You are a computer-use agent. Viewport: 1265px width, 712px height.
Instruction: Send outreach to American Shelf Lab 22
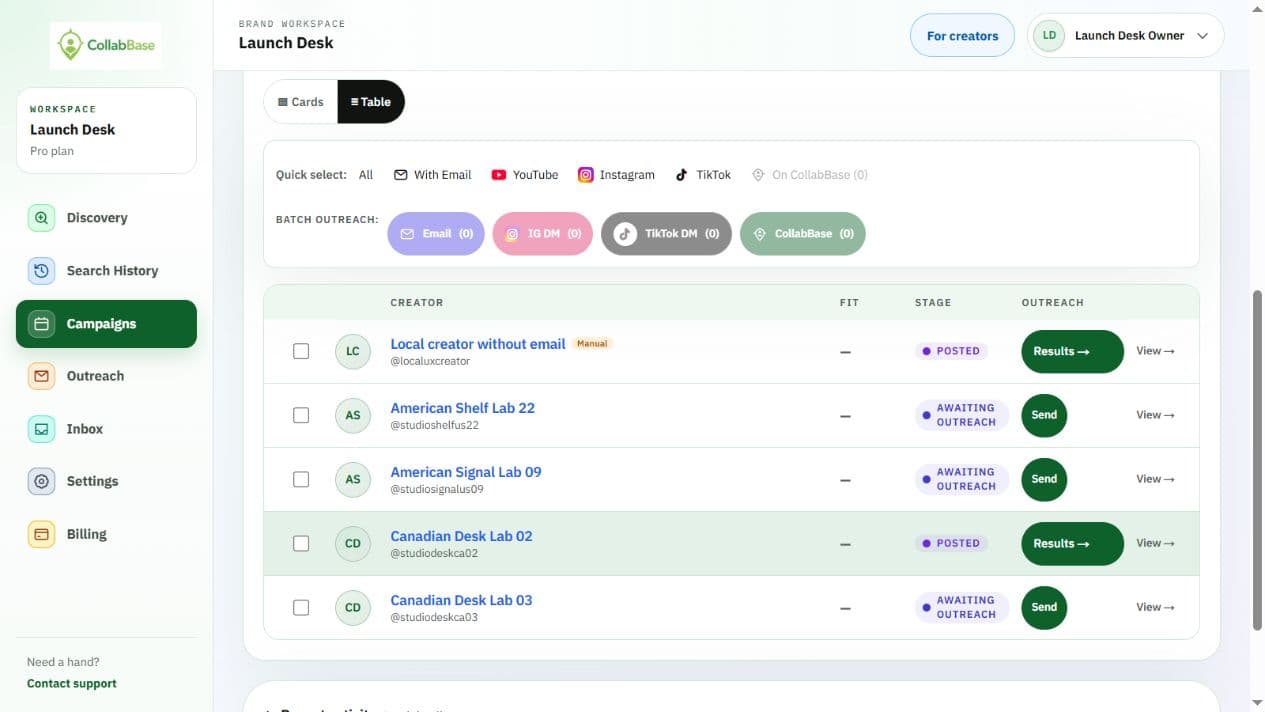pyautogui.click(x=1044, y=415)
